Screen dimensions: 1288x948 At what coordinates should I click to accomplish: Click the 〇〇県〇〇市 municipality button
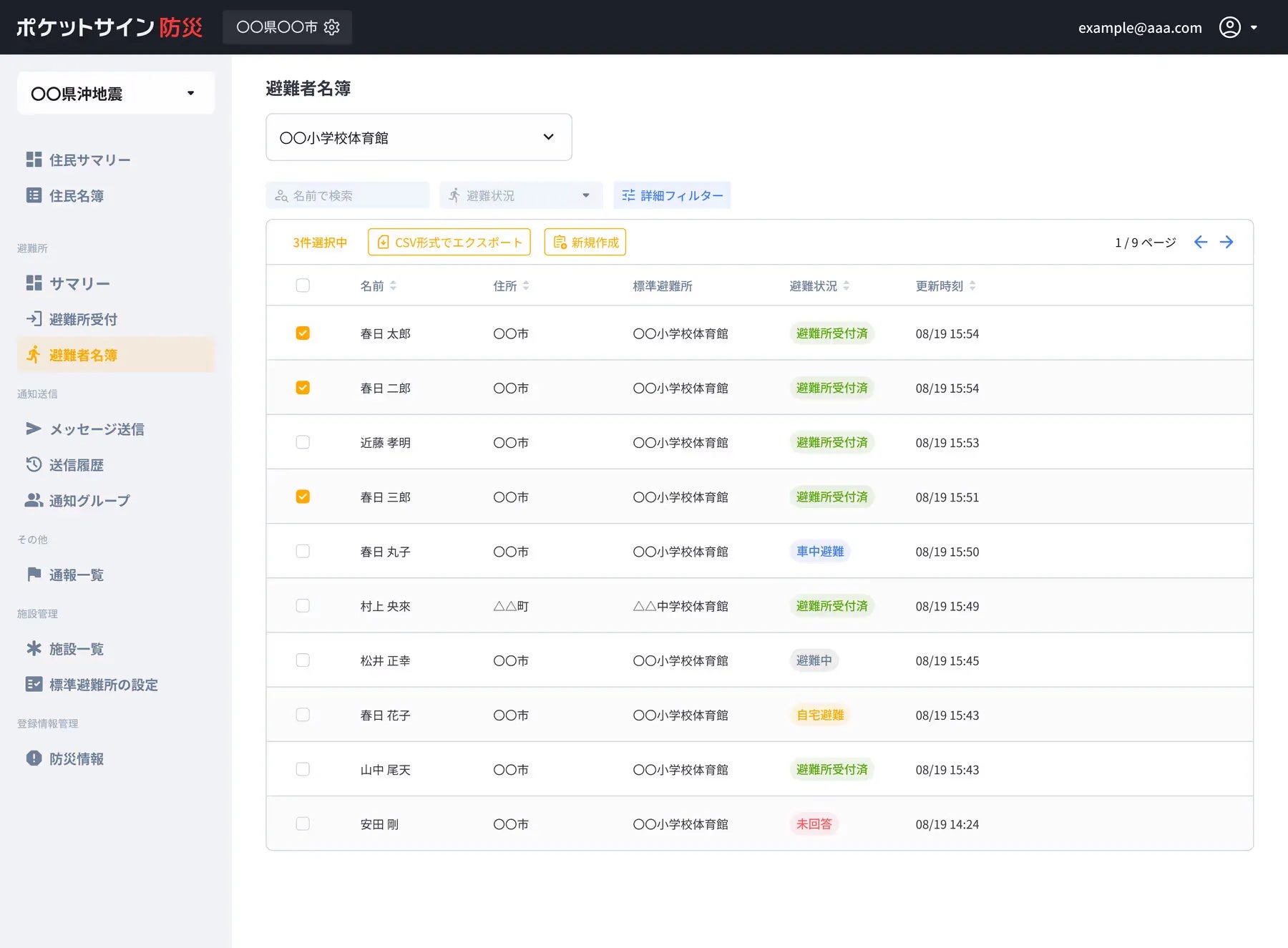pyautogui.click(x=287, y=27)
